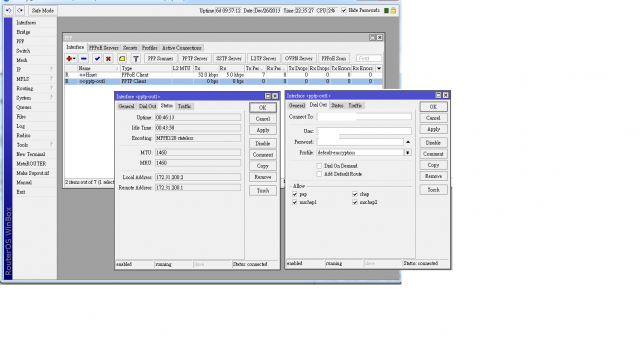Screen dimensions: 640x360
Task: Select the Hinet PPPoE Client row
Action: [223, 75]
